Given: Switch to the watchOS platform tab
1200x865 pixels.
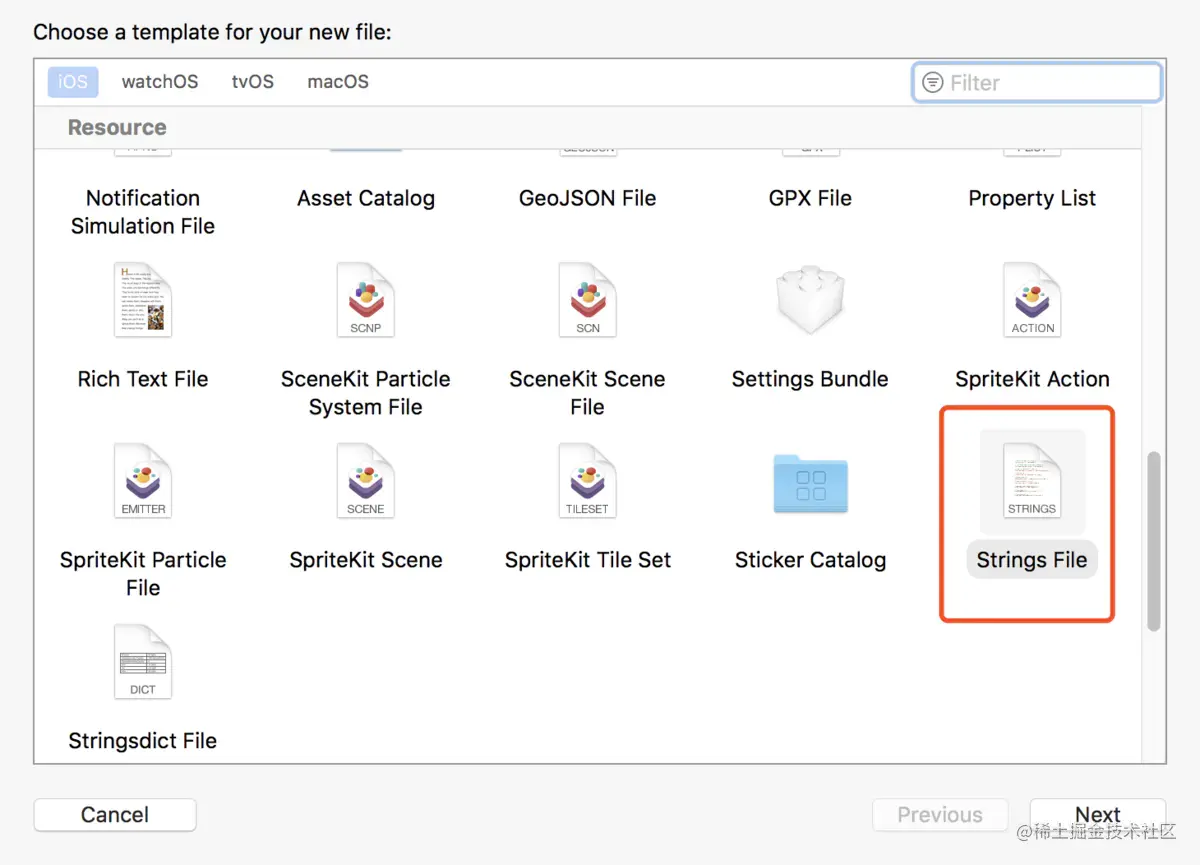Looking at the screenshot, I should coord(160,82).
